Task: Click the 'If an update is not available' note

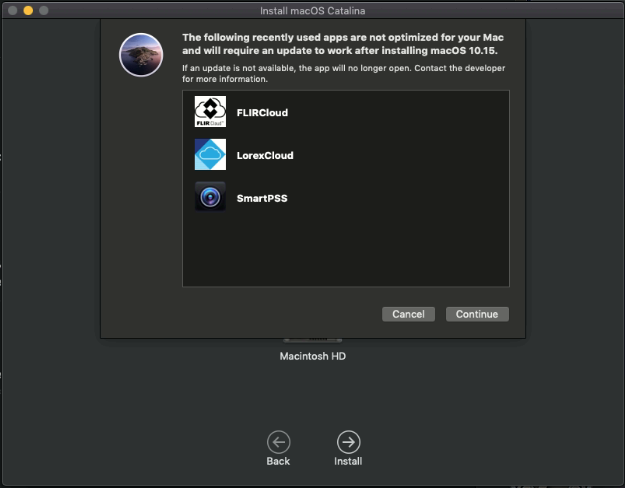Action: [x=344, y=73]
